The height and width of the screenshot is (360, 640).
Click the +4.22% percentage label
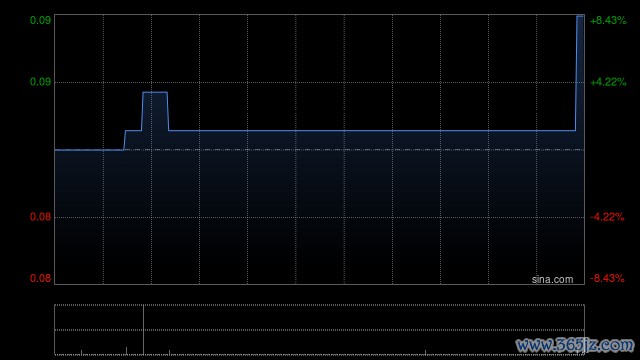click(608, 82)
